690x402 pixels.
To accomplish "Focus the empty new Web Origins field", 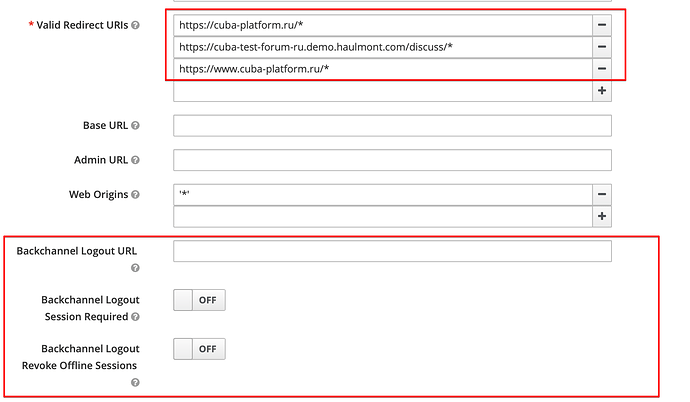I will pyautogui.click(x=383, y=216).
